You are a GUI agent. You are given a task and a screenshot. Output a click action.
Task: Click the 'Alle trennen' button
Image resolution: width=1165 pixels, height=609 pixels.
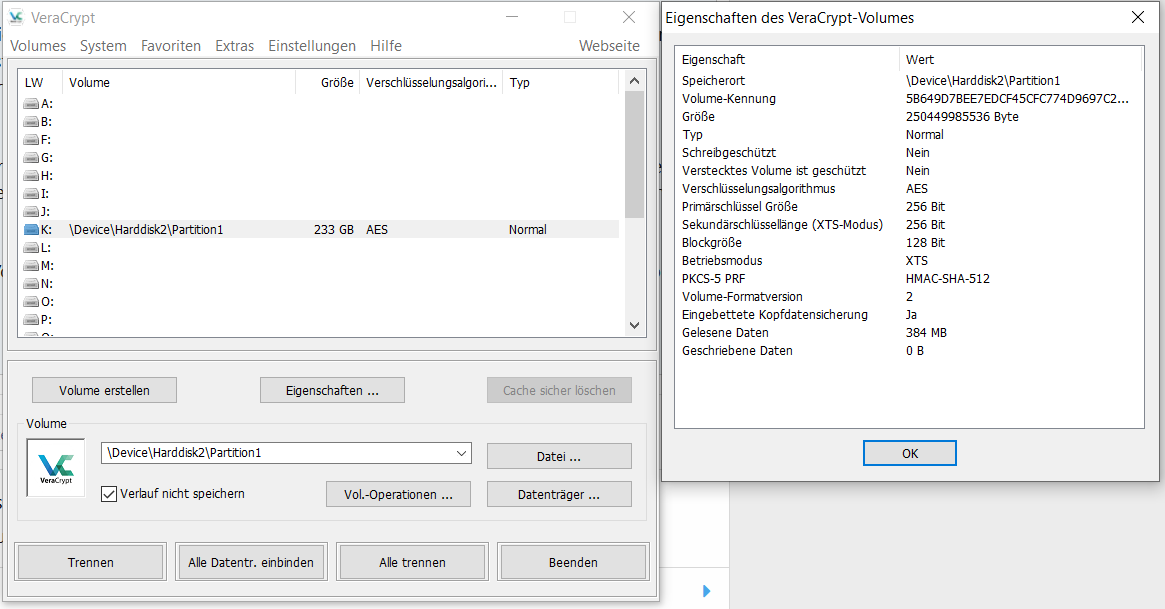[x=412, y=562]
